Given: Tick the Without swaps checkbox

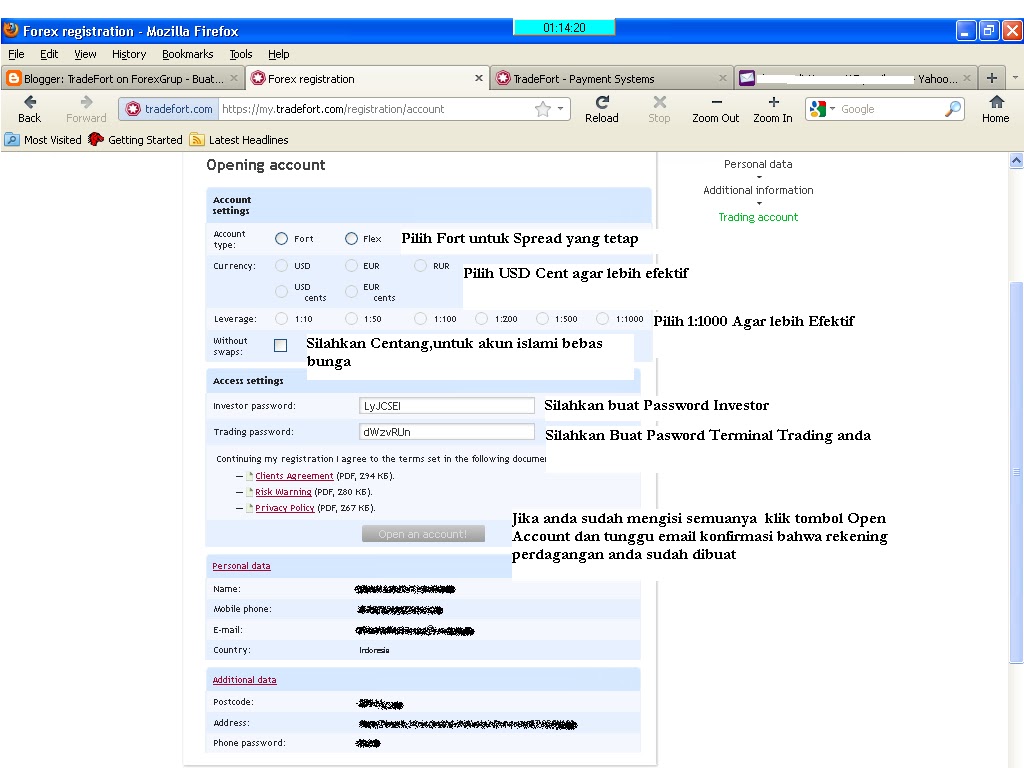Looking at the screenshot, I should [x=281, y=345].
